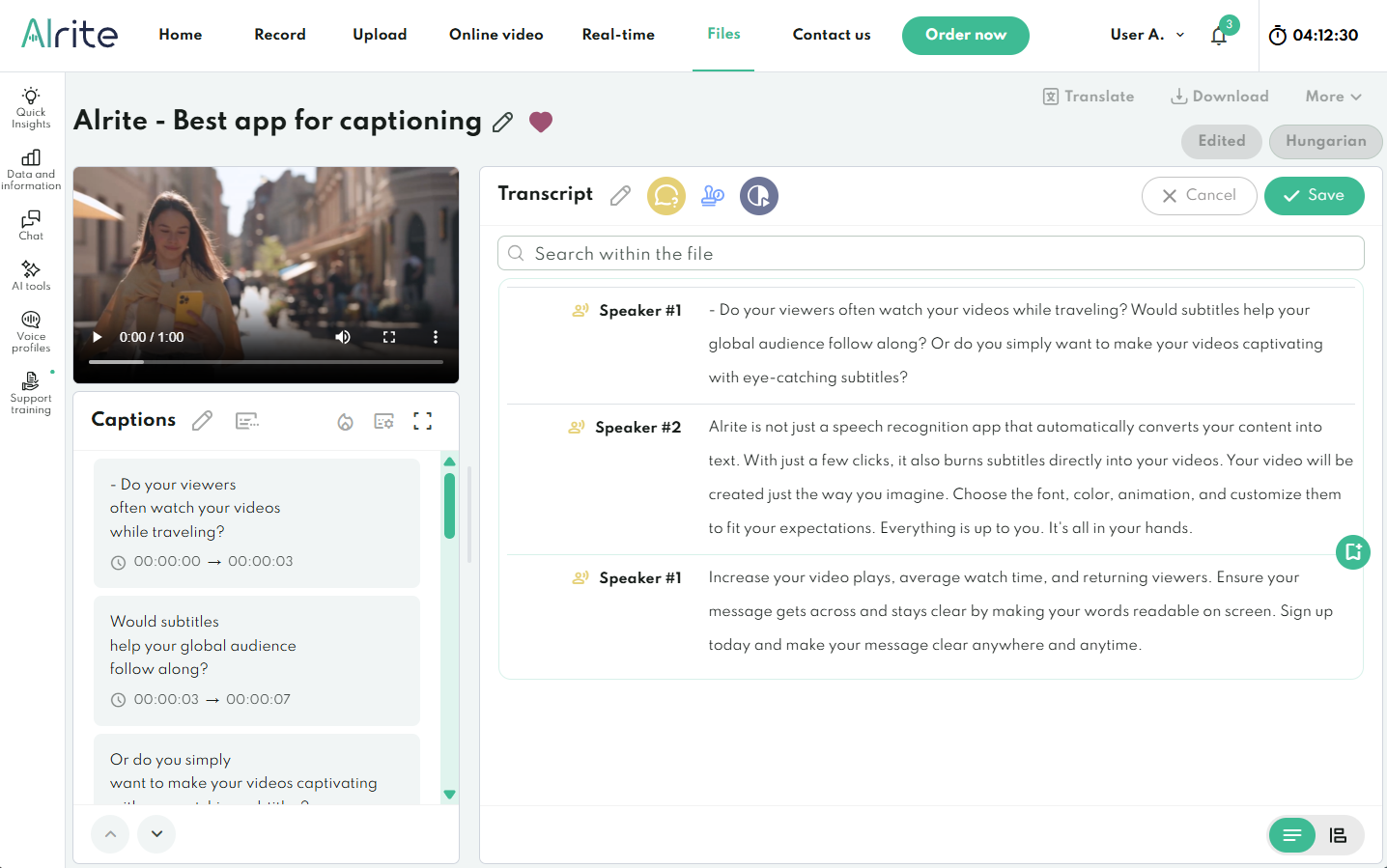Image resolution: width=1387 pixels, height=868 pixels.
Task: Click the captions scrollbar up arrow
Action: pos(449,462)
